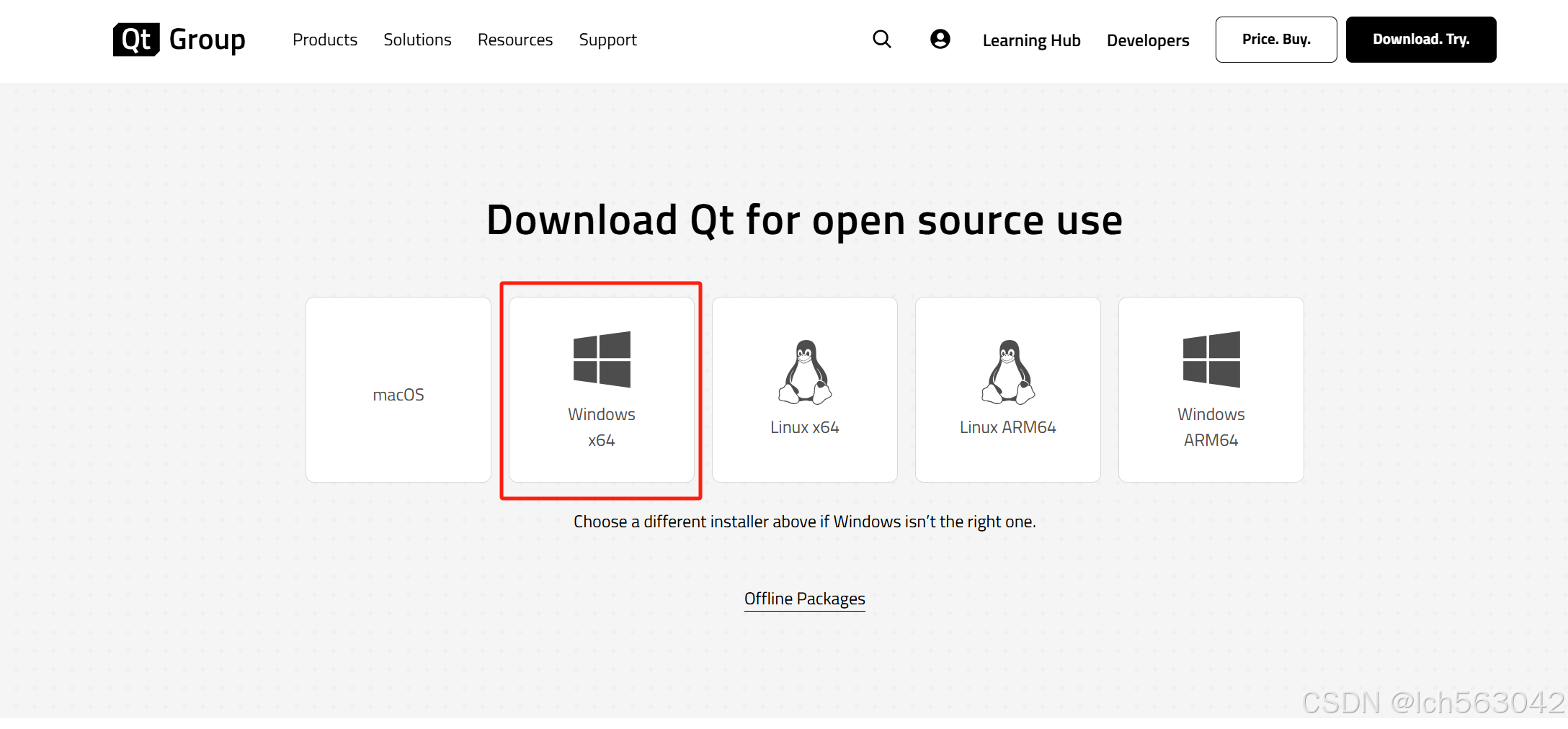The height and width of the screenshot is (729, 1568).
Task: Open the Offline Packages link
Action: coord(805,599)
